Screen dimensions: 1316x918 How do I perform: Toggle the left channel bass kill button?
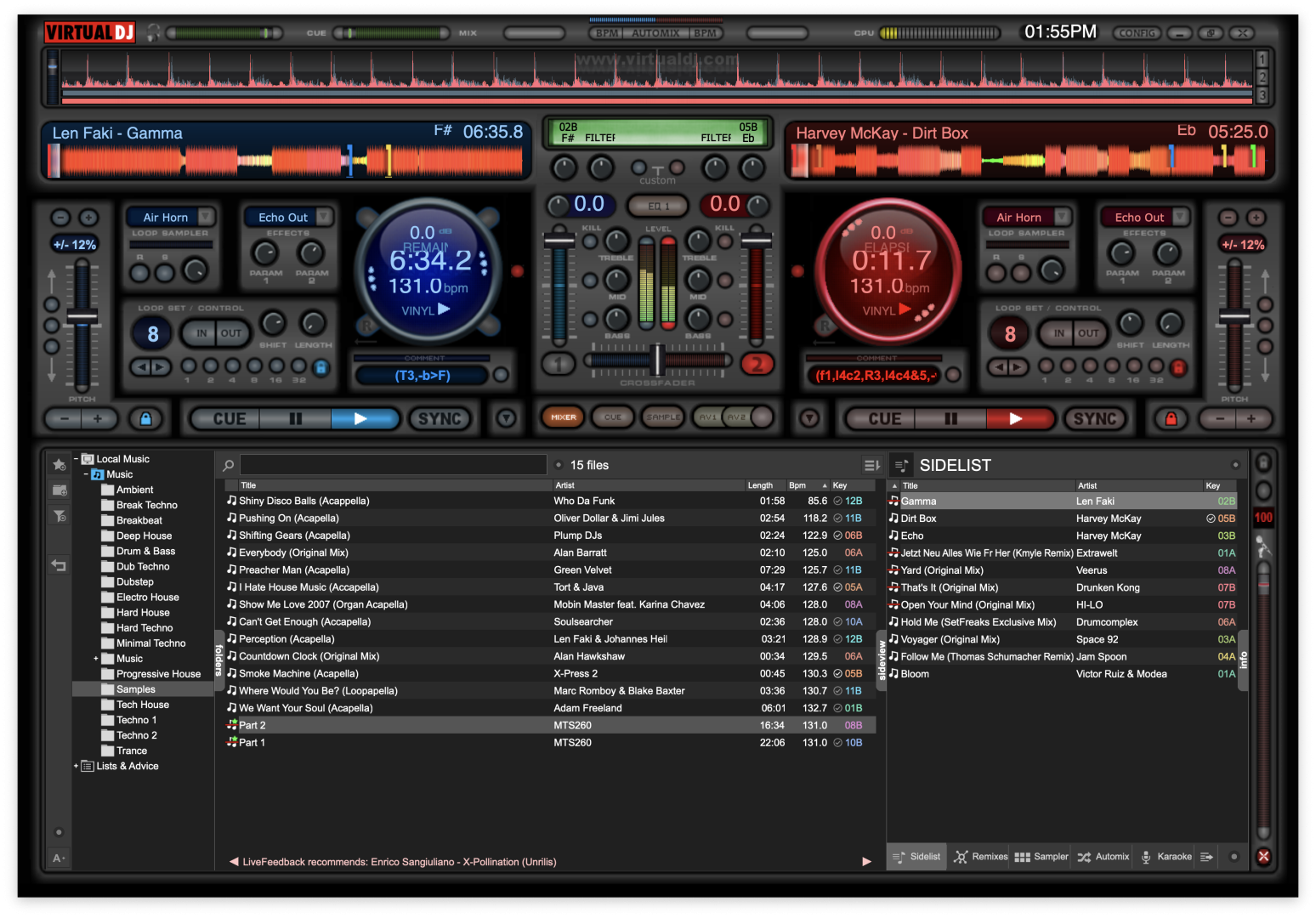point(589,320)
